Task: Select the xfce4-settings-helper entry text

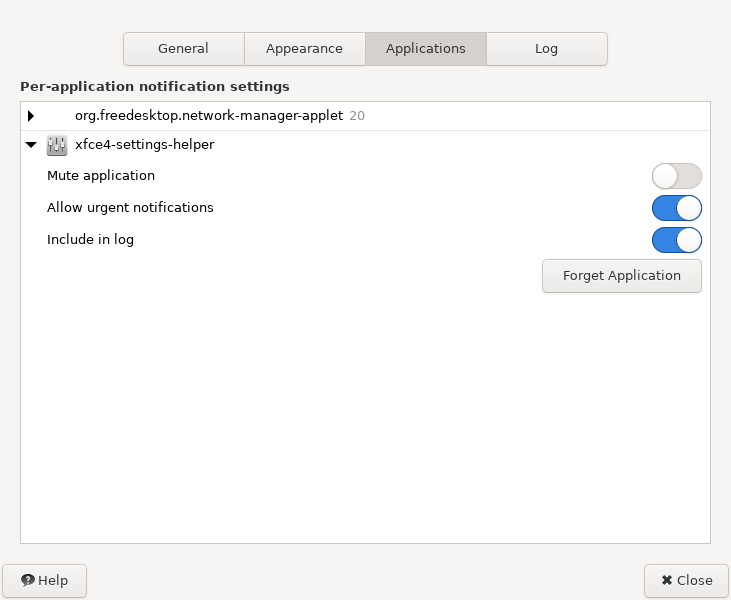Action: (145, 145)
